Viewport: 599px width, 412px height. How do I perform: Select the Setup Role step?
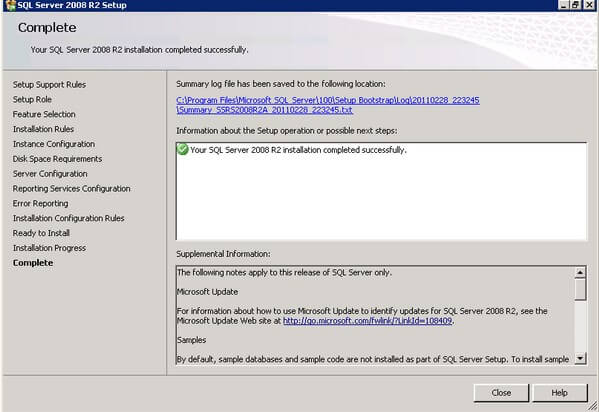32,99
